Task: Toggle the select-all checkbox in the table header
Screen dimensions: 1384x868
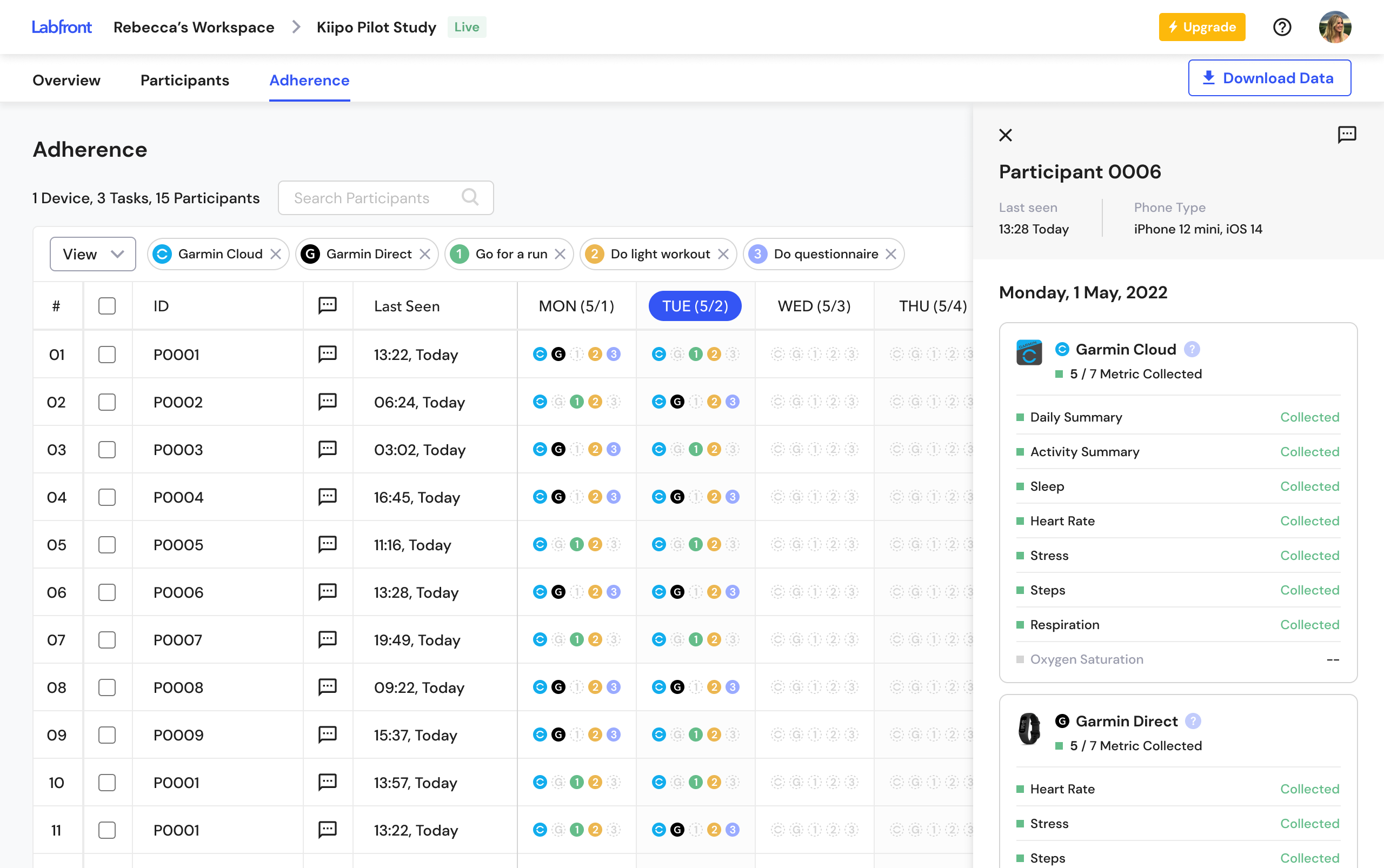Action: click(107, 305)
